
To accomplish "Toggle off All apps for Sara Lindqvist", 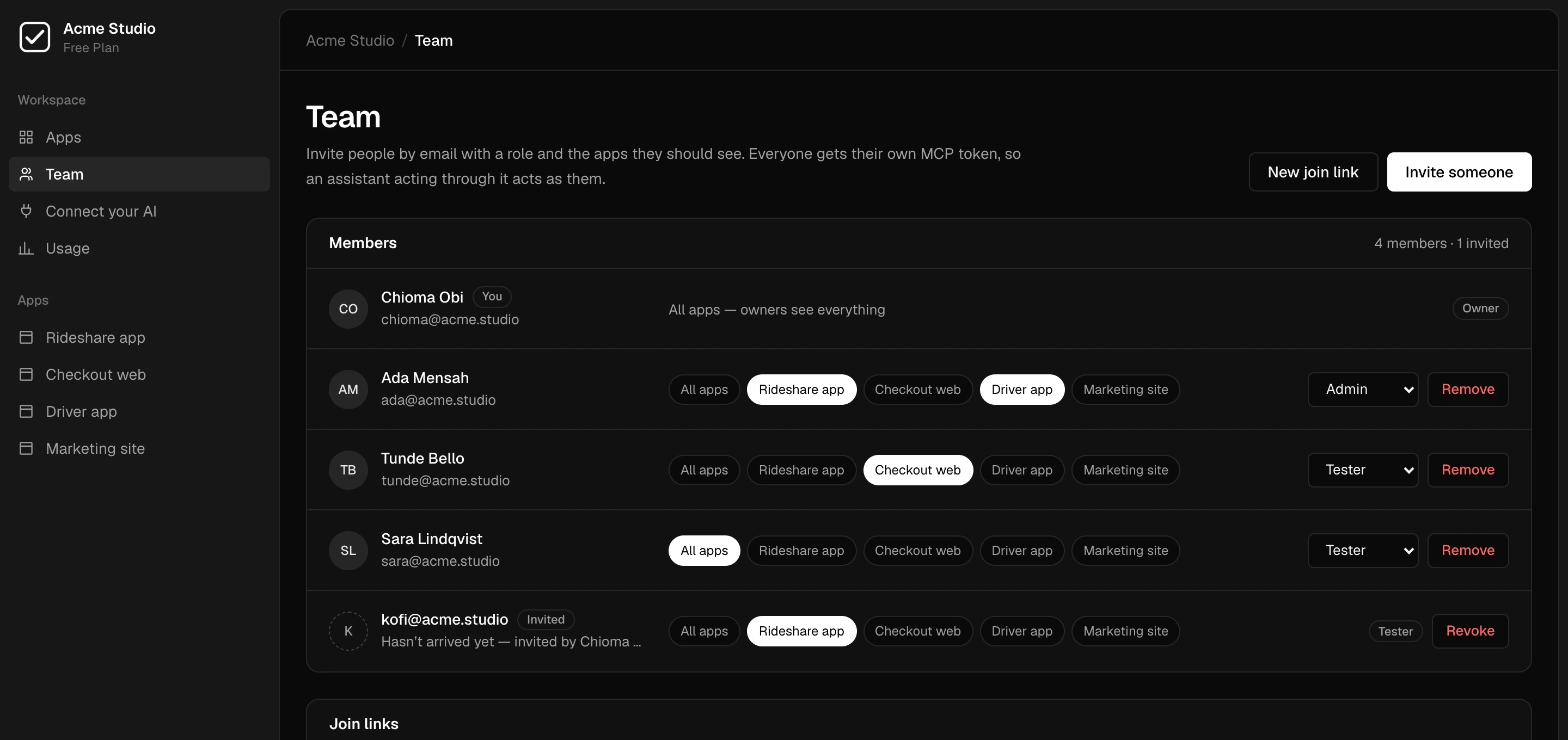I will point(705,550).
